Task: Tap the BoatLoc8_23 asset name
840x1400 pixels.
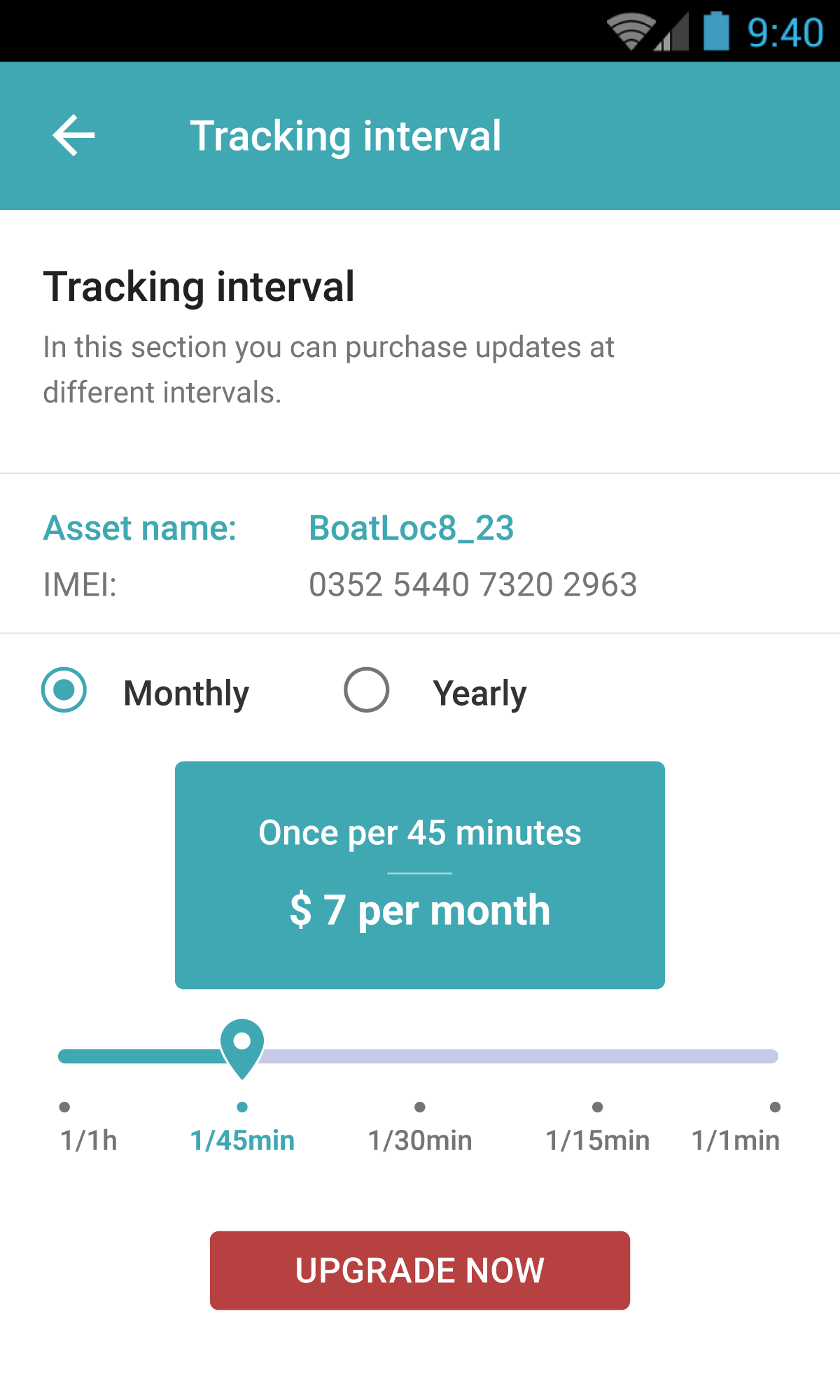Action: tap(412, 528)
